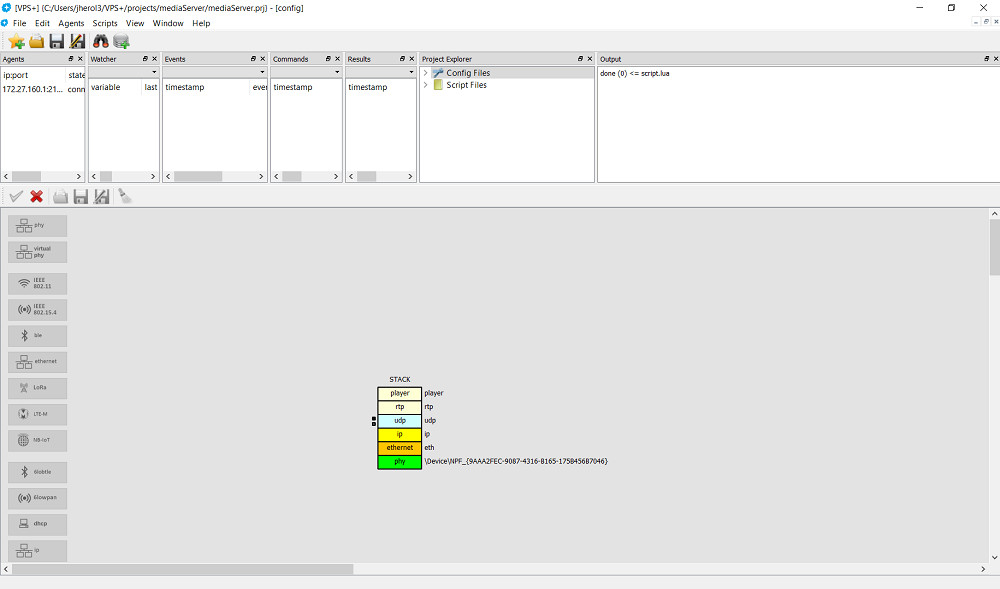Click the database add icon in the toolbar
1000x589 pixels.
tap(121, 41)
